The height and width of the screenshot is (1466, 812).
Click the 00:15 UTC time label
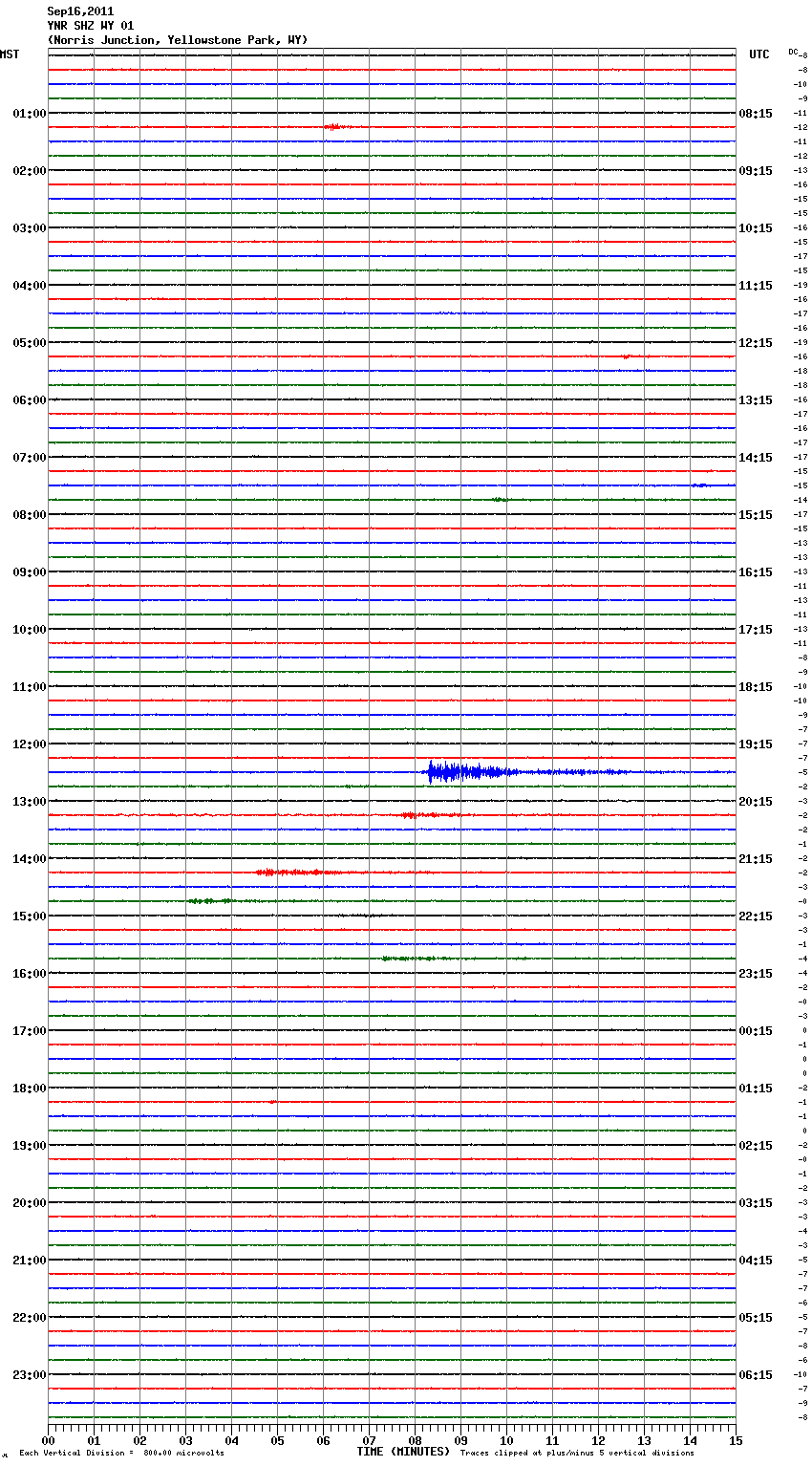tap(756, 1030)
